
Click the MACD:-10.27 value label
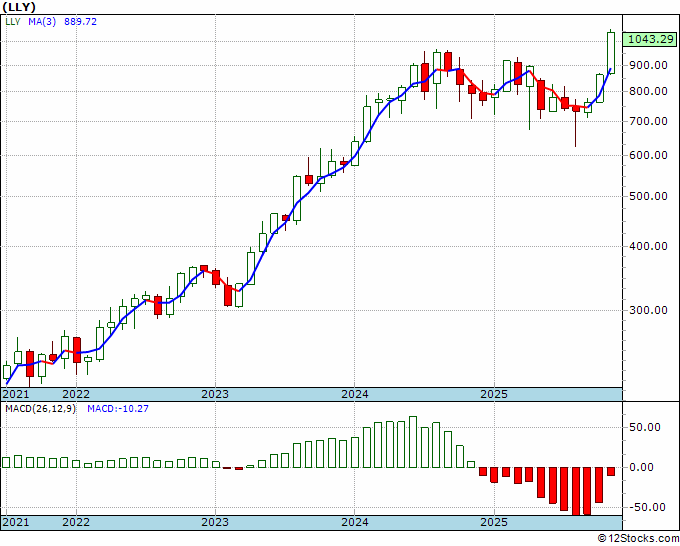(x=118, y=408)
